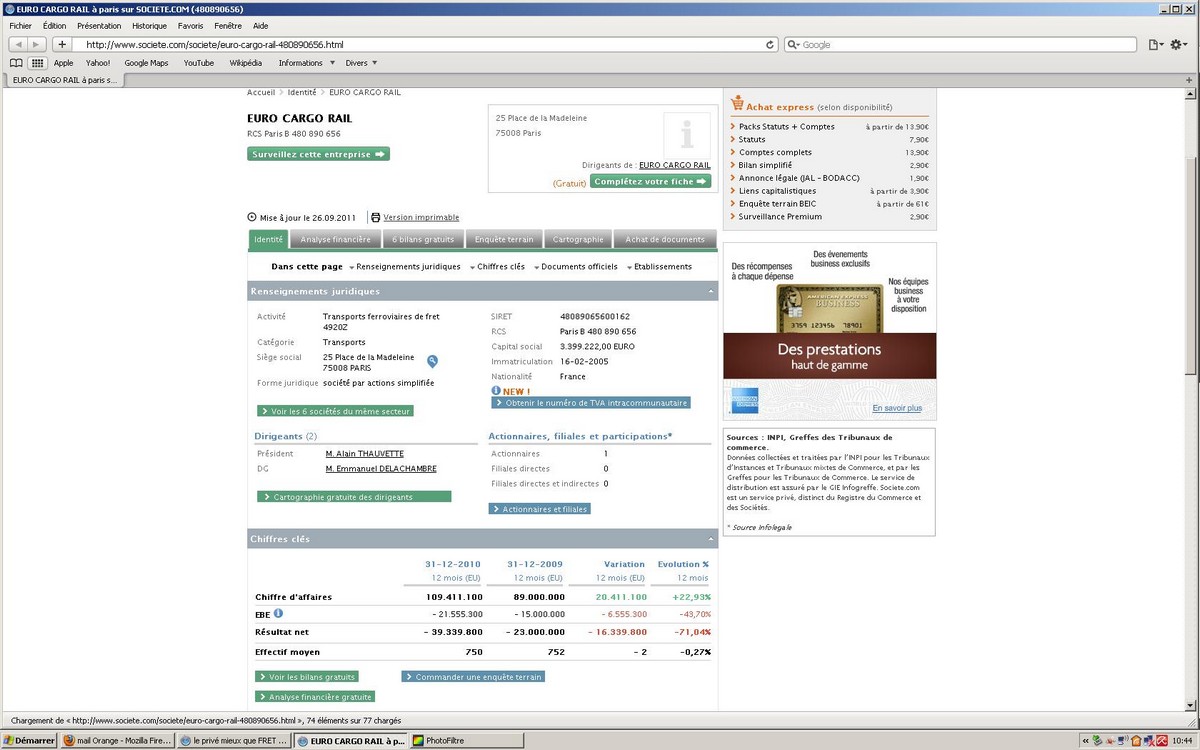Click Obtenir le numéro de TVA intracommunautaire

[x=591, y=403]
